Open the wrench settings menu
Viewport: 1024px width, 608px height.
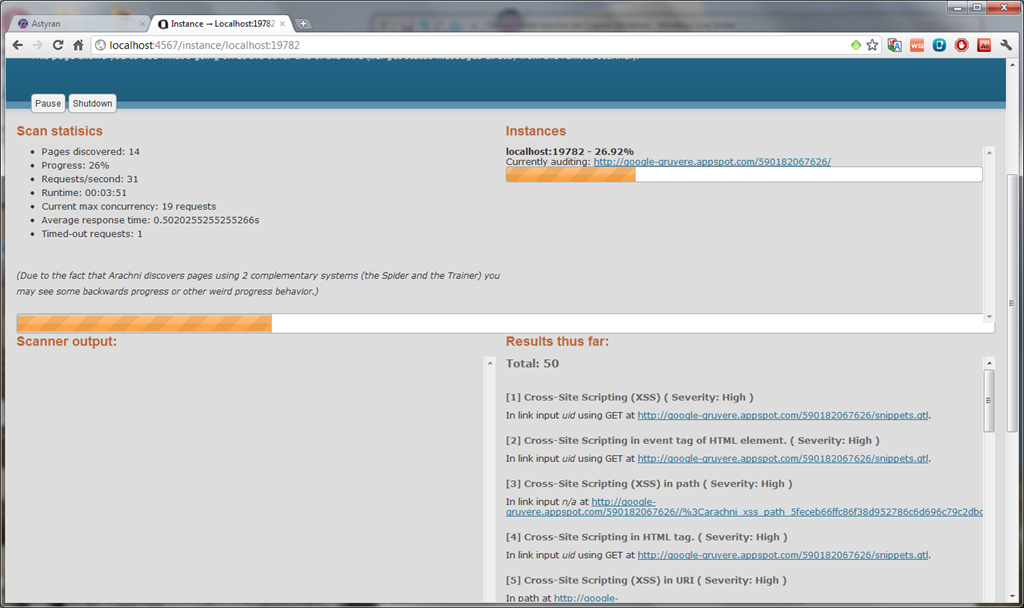(1006, 45)
